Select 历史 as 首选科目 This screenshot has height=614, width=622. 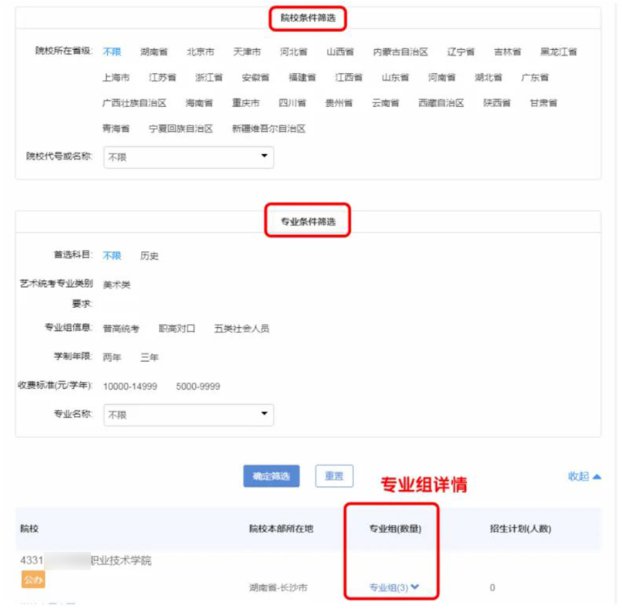[x=149, y=255]
